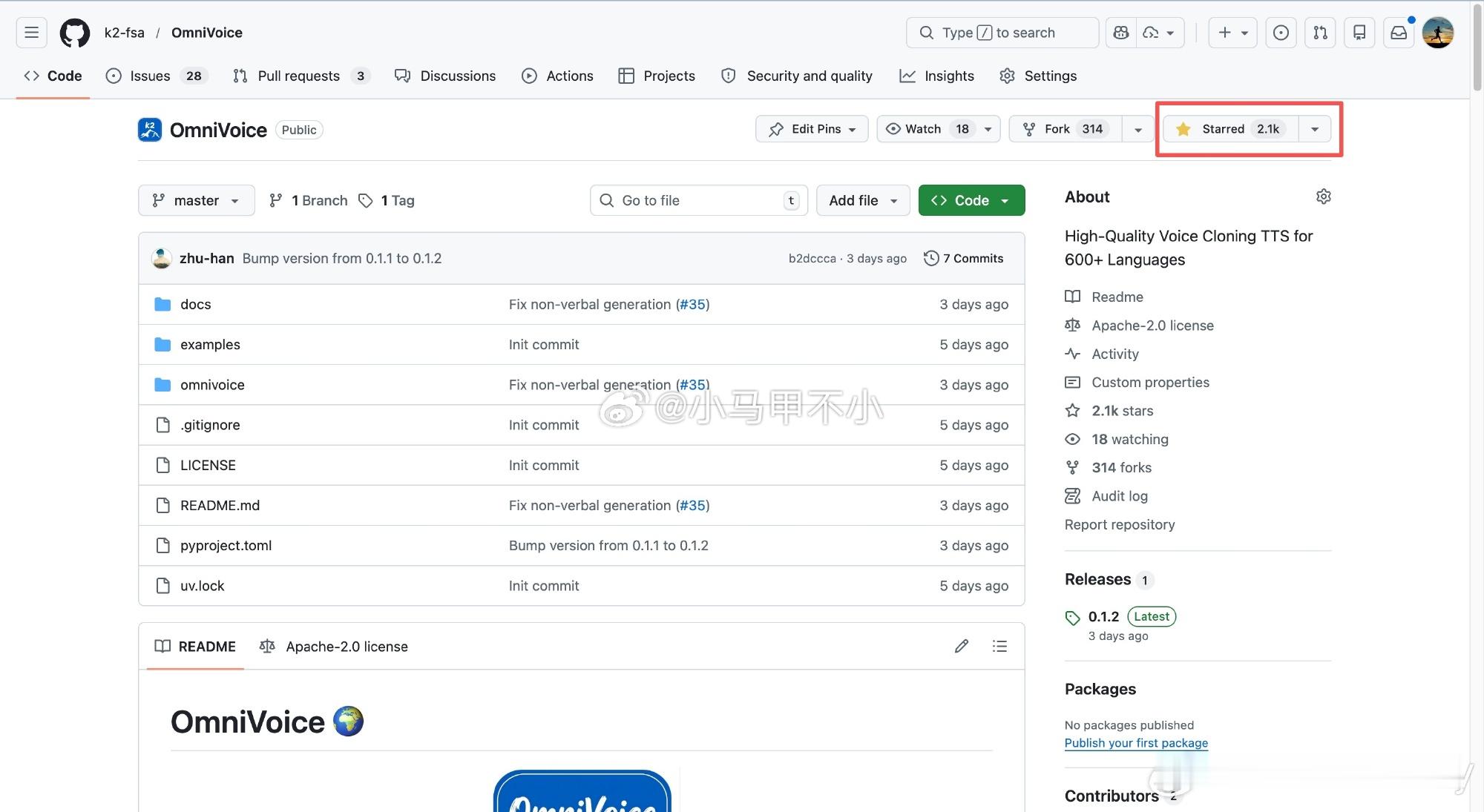Open pull requests icon in top header

point(1320,33)
